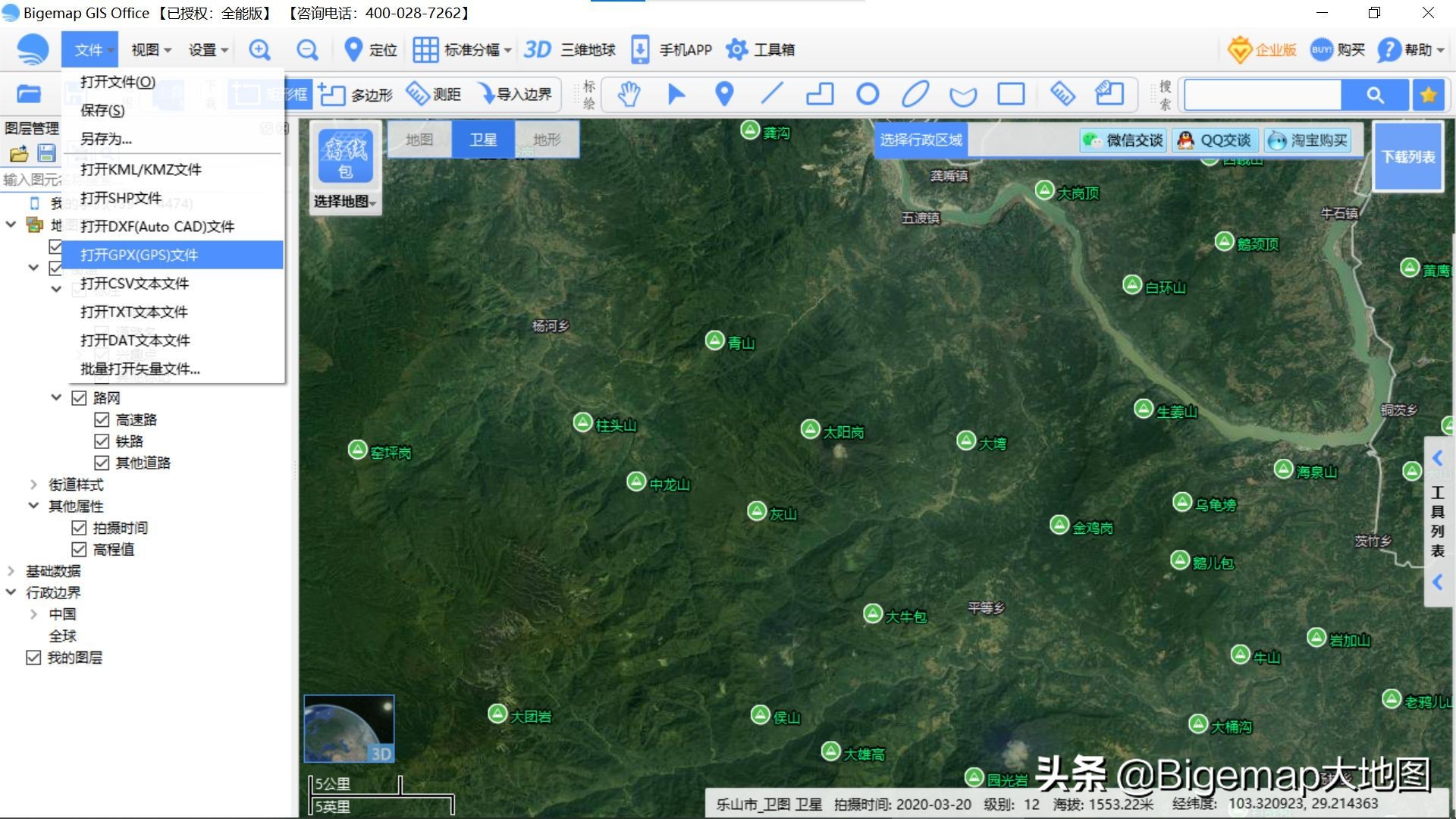The image size is (1456, 819).
Task: Collapse the 其他属性 tree node
Action: tap(33, 505)
